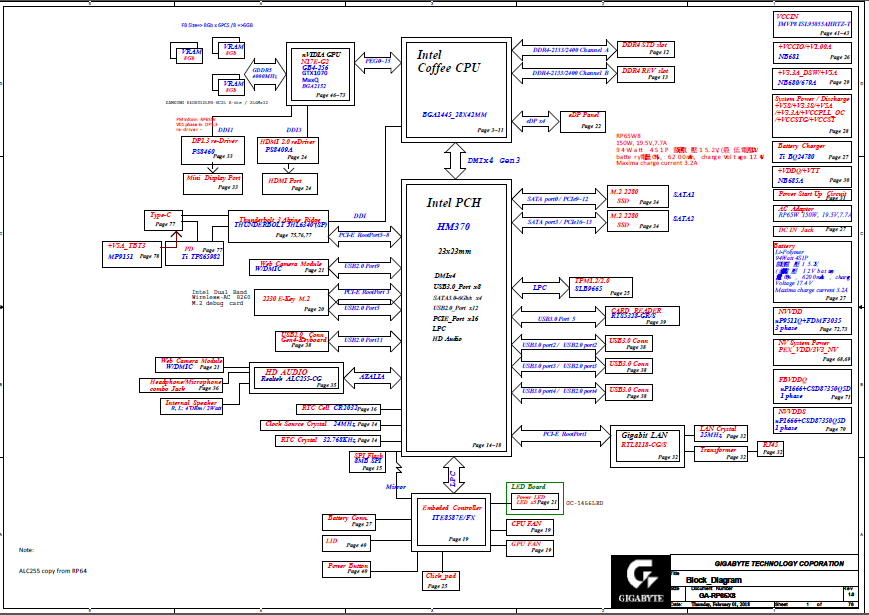Click the GIGABYTE logo in title block

click(x=641, y=581)
